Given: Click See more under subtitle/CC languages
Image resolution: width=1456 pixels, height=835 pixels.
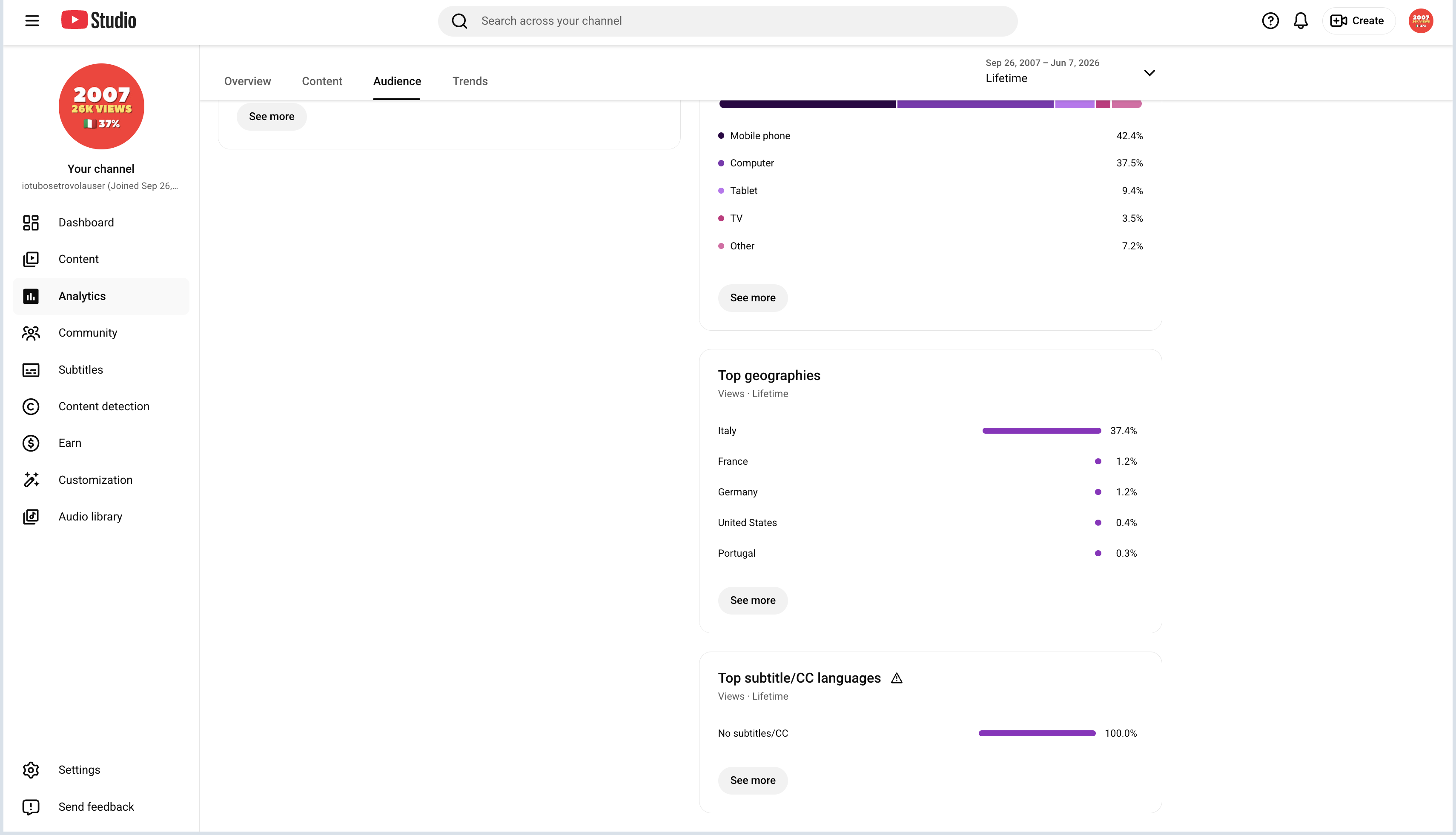Looking at the screenshot, I should (x=753, y=781).
